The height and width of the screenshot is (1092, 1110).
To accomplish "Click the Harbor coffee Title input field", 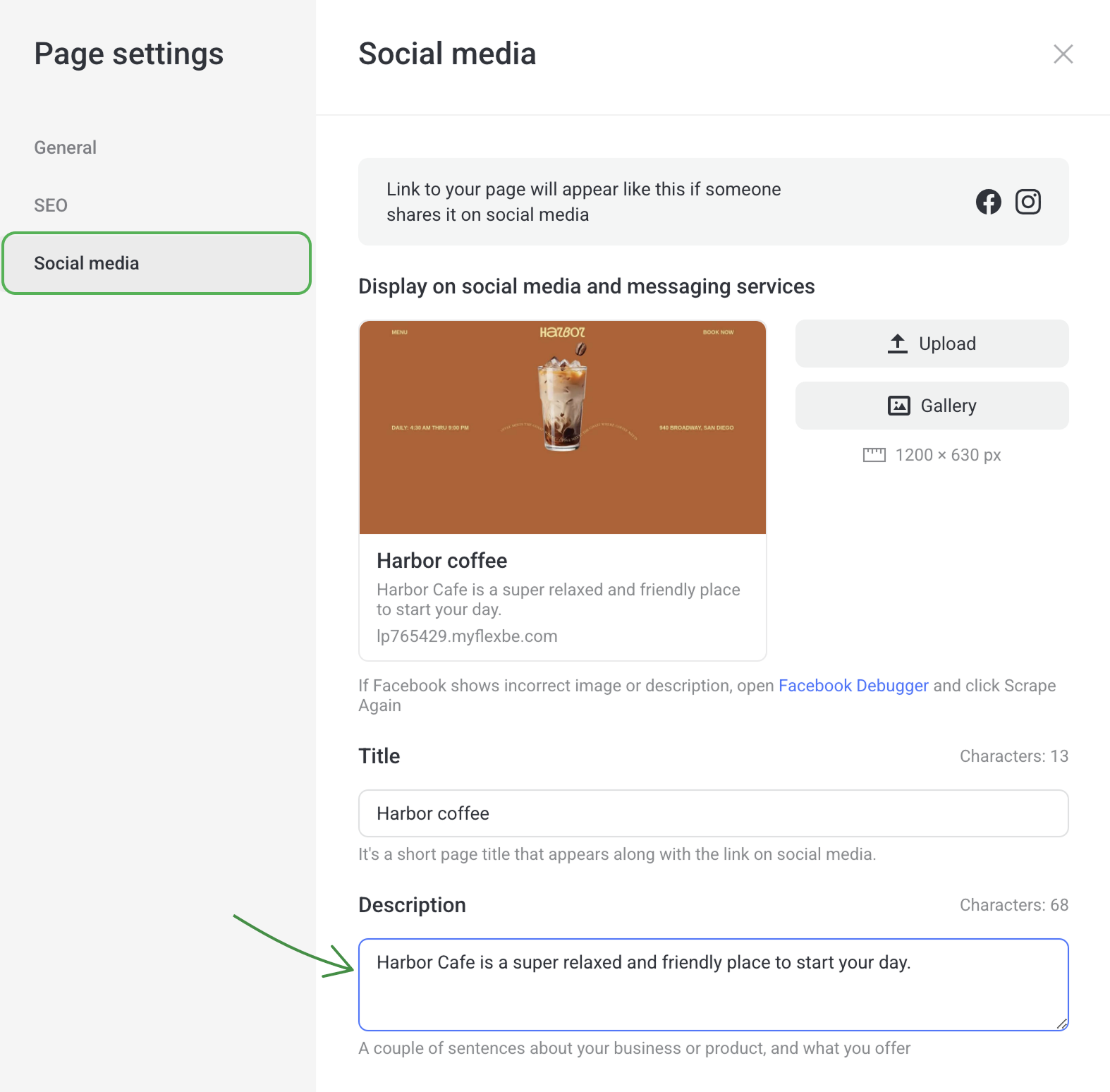I will [x=713, y=813].
